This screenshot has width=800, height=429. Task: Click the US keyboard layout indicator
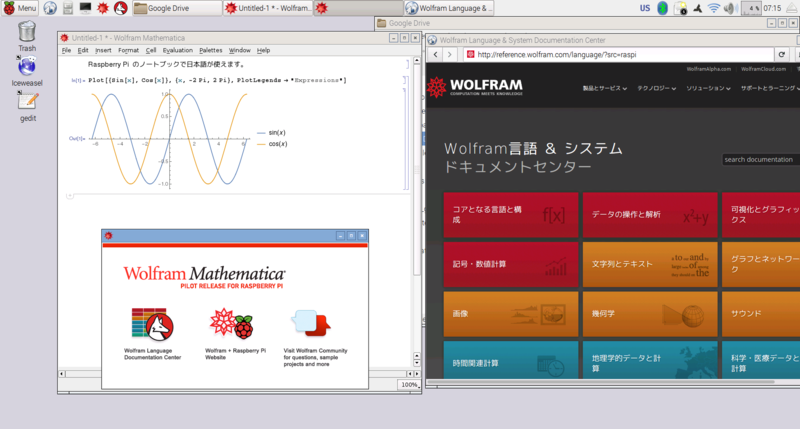point(645,8)
